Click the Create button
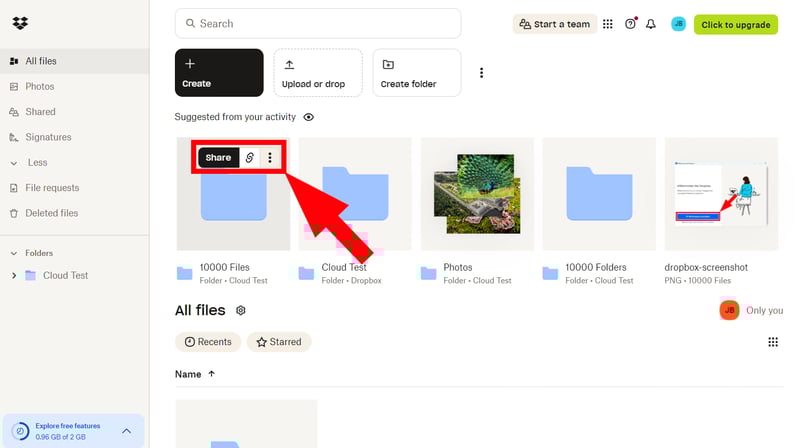 click(x=219, y=72)
